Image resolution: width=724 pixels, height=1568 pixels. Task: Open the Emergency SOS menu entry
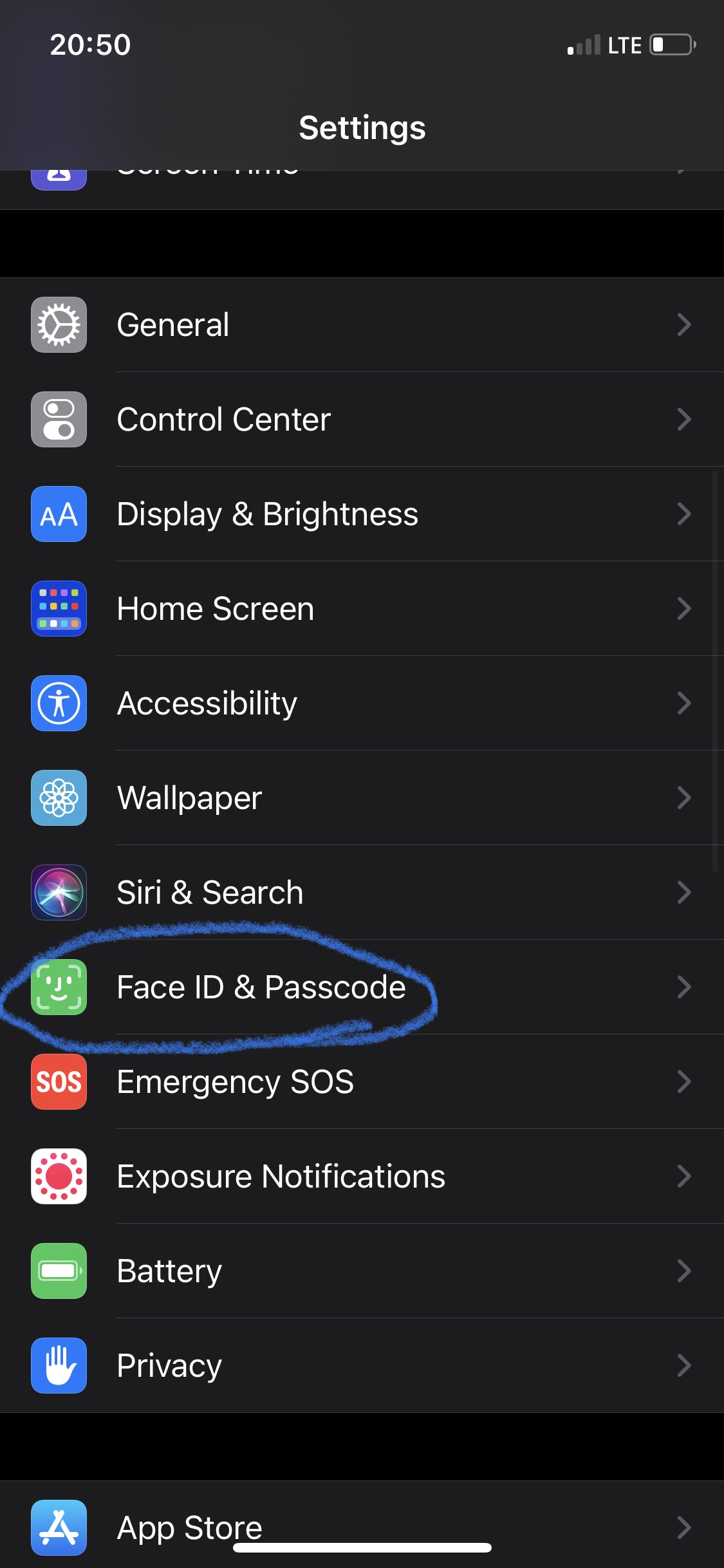click(235, 1081)
